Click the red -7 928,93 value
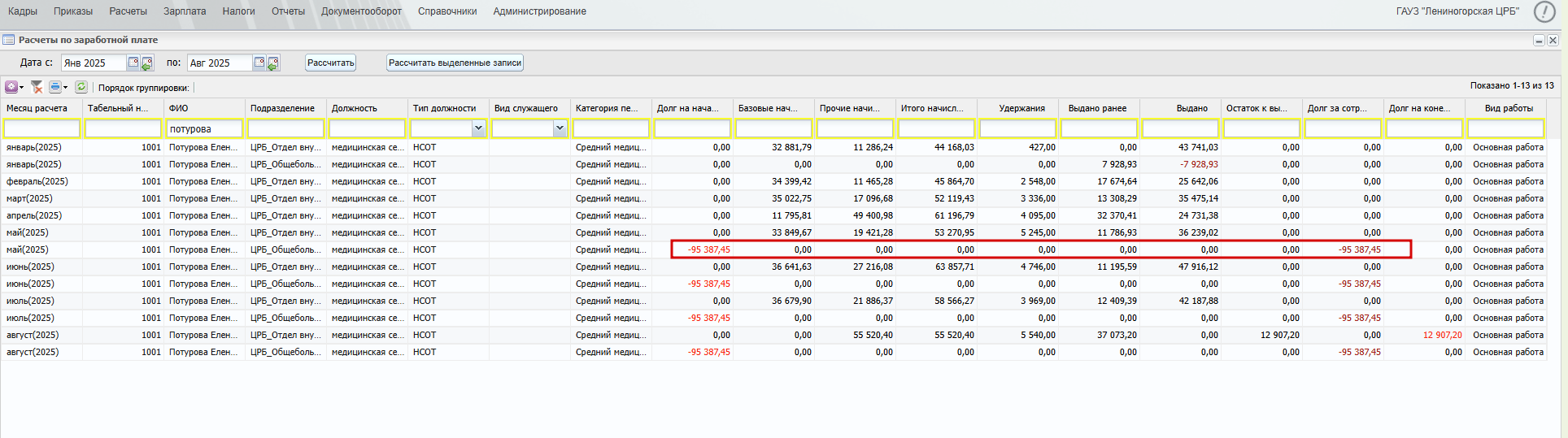The image size is (1568, 438). [1199, 164]
